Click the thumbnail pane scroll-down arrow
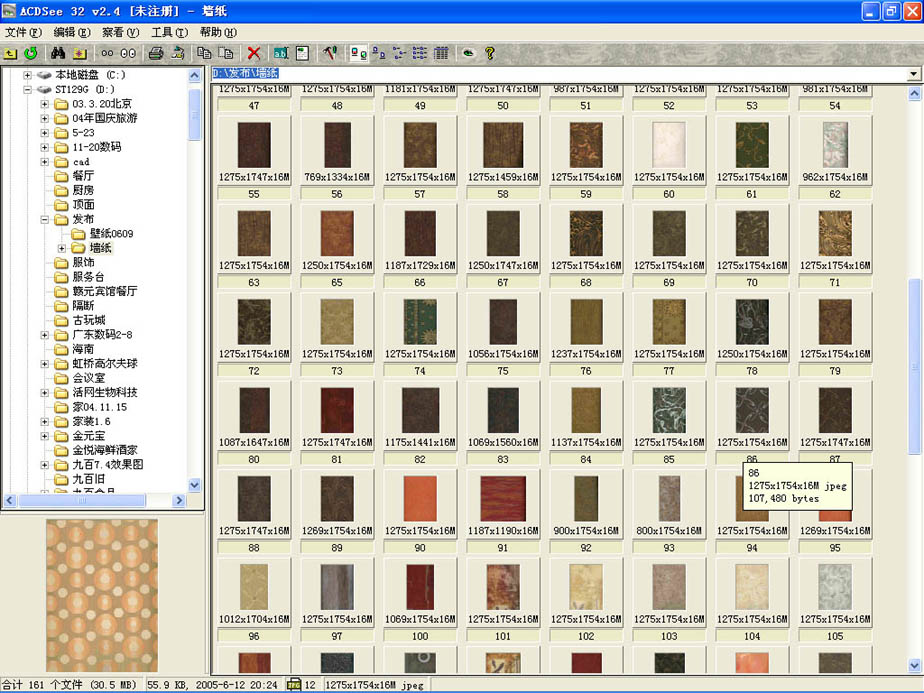Screen dimensions: 924x693 (914, 666)
